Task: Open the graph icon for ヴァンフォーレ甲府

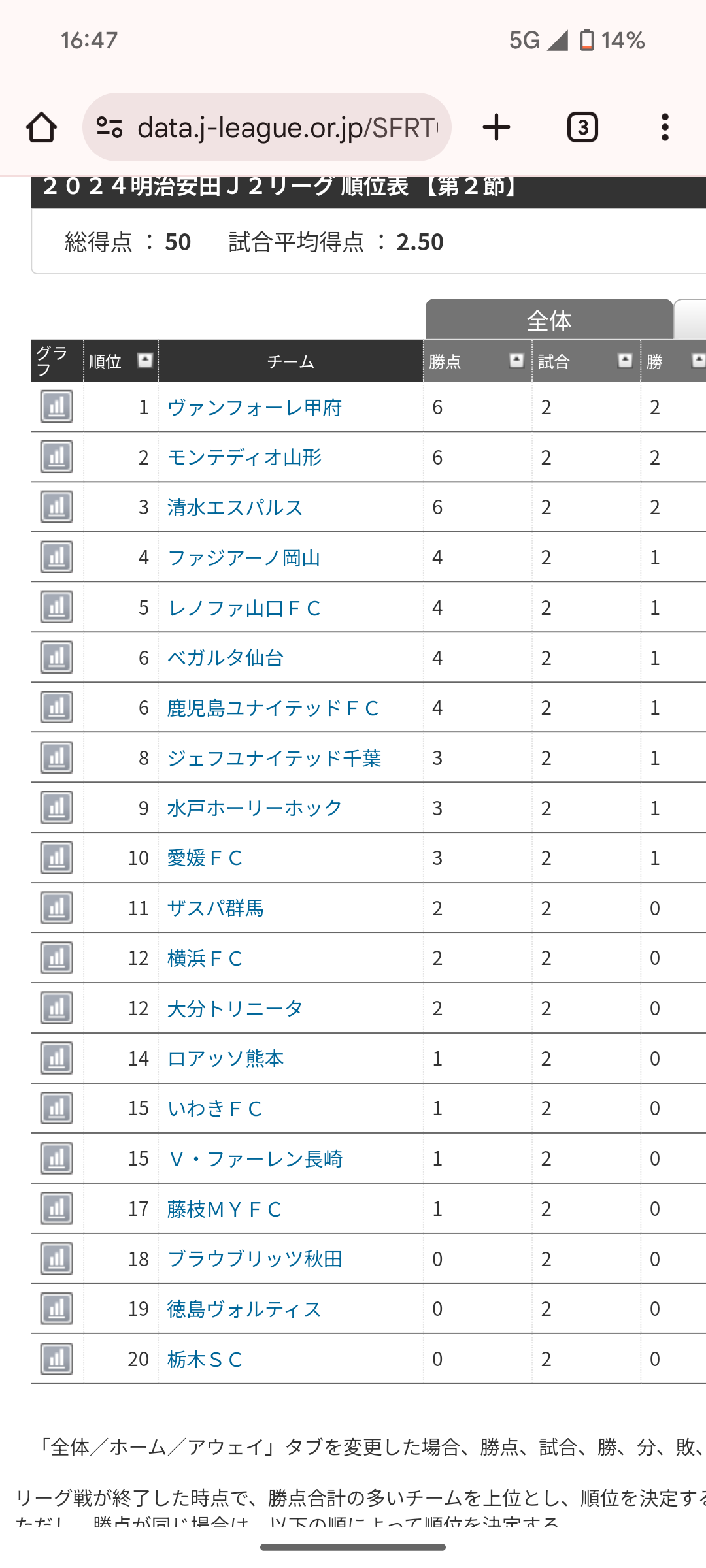Action: pyautogui.click(x=57, y=406)
